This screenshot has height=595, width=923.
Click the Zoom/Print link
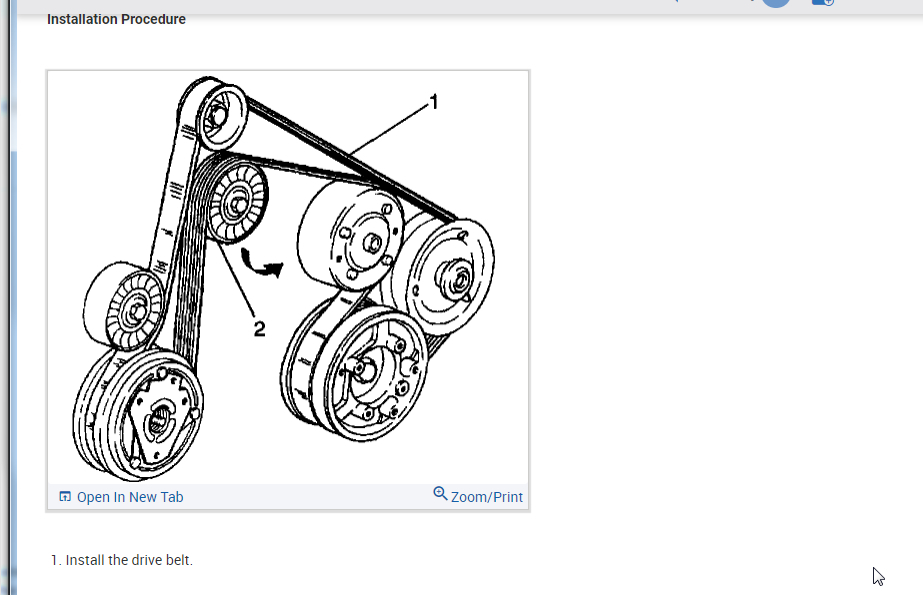tap(486, 497)
